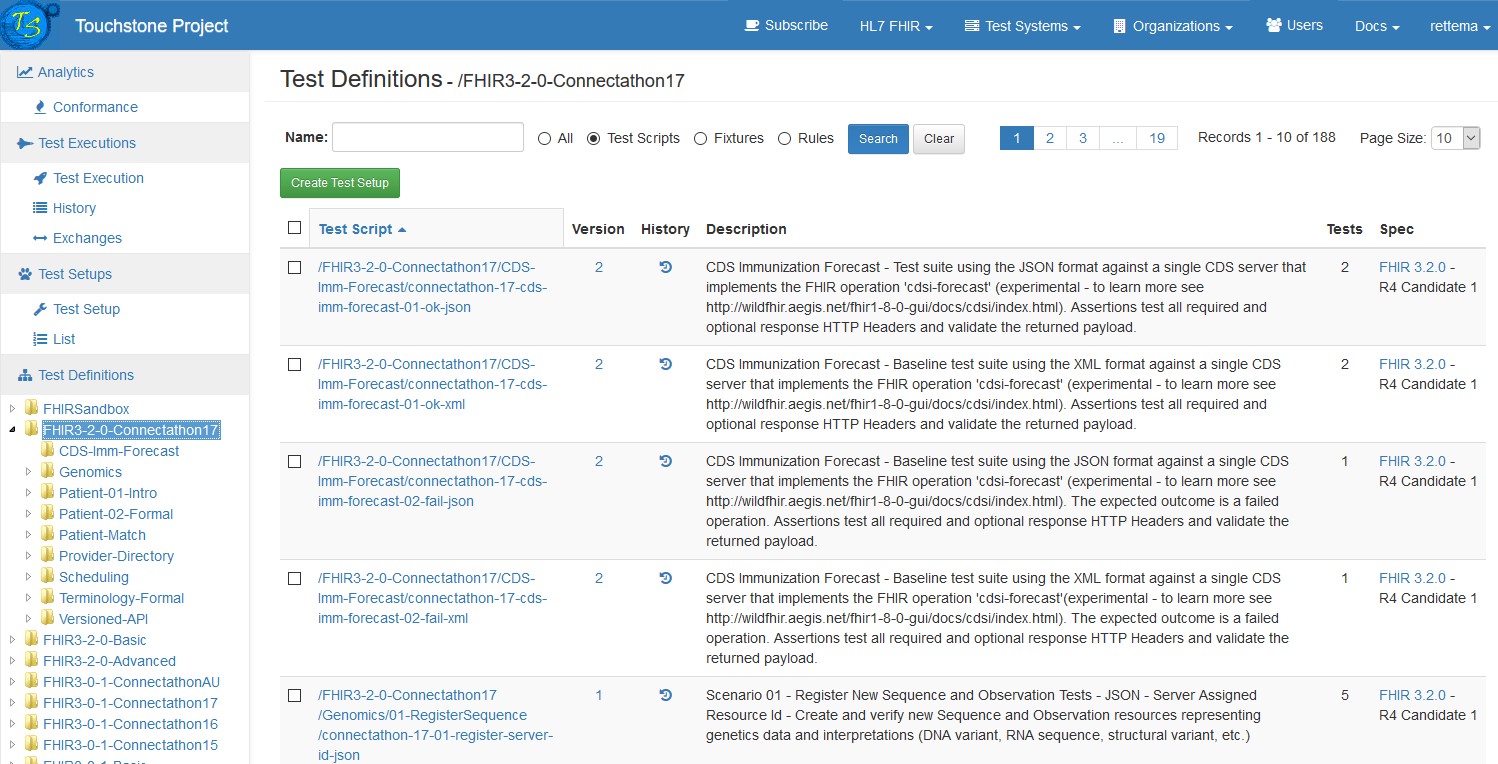1498x764 pixels.
Task: Select the Fixtures radio button
Action: (700, 139)
